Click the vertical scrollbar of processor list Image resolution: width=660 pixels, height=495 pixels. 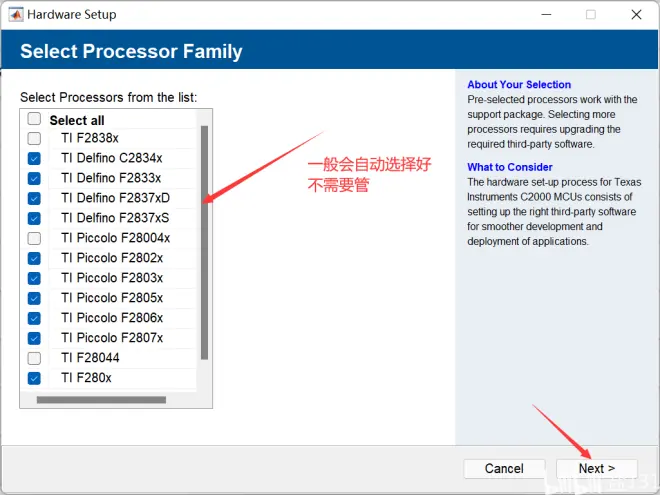point(205,242)
